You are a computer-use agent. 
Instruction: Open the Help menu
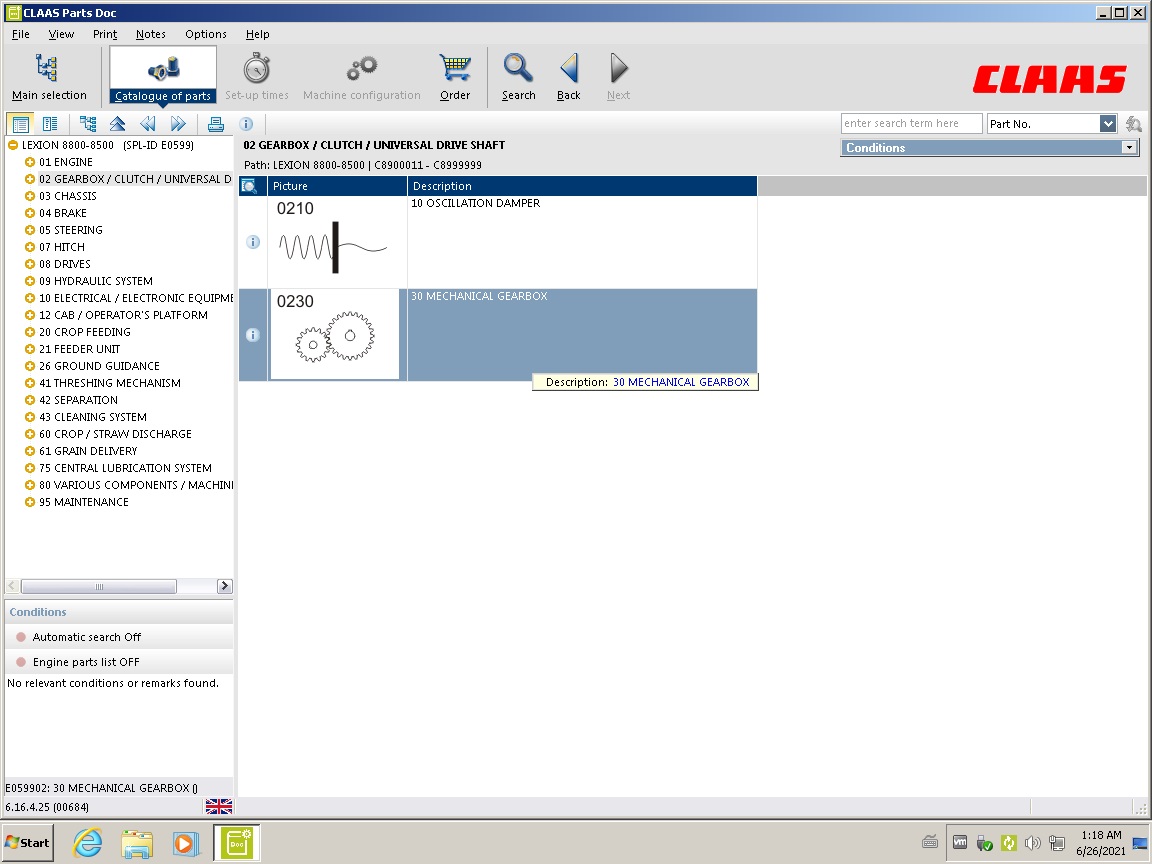257,34
